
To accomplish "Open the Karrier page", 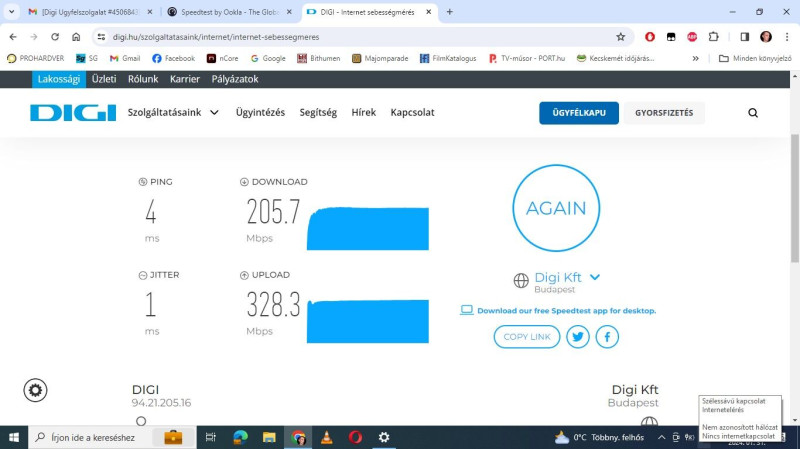I will [x=185, y=79].
